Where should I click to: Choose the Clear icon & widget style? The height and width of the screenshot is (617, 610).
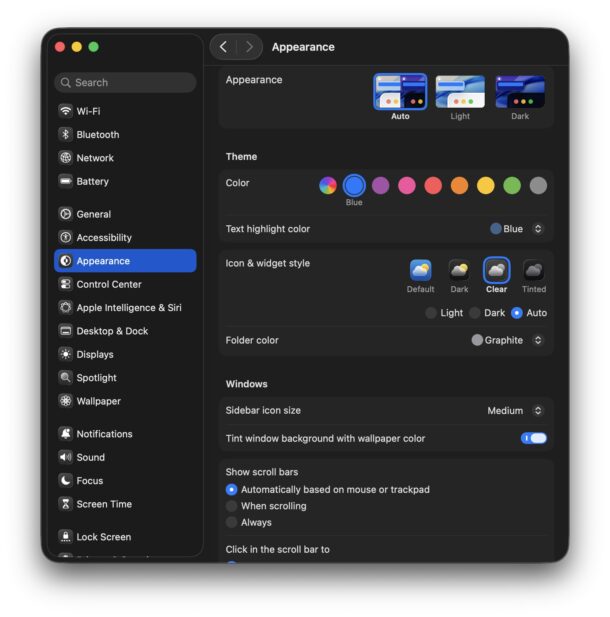tap(496, 270)
